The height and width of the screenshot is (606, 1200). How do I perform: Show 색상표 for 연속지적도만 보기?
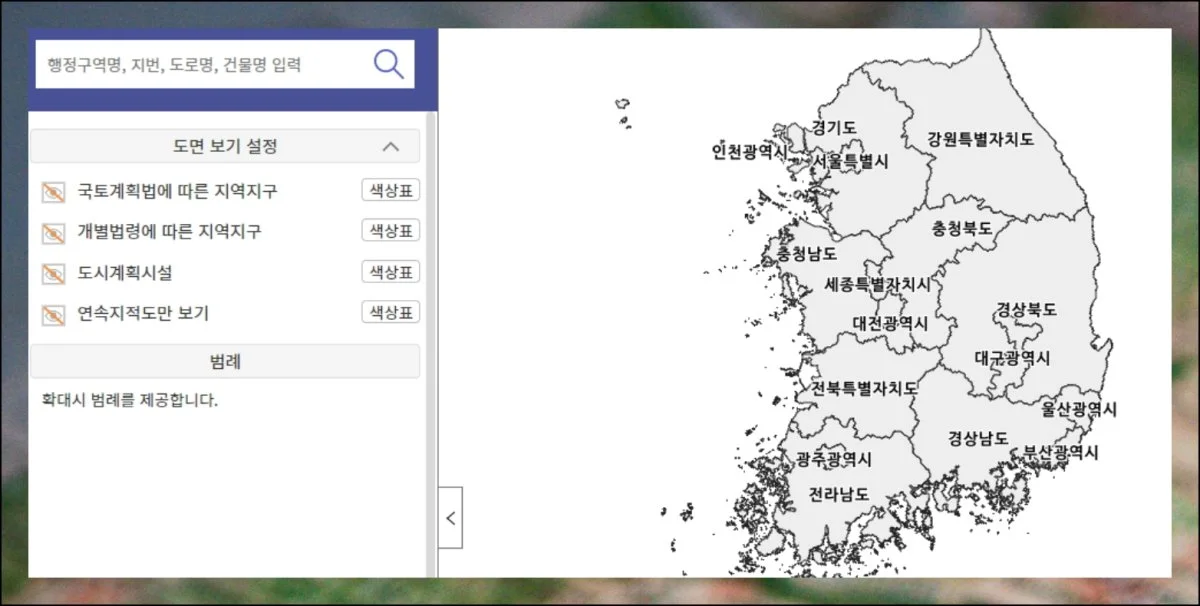(x=390, y=313)
